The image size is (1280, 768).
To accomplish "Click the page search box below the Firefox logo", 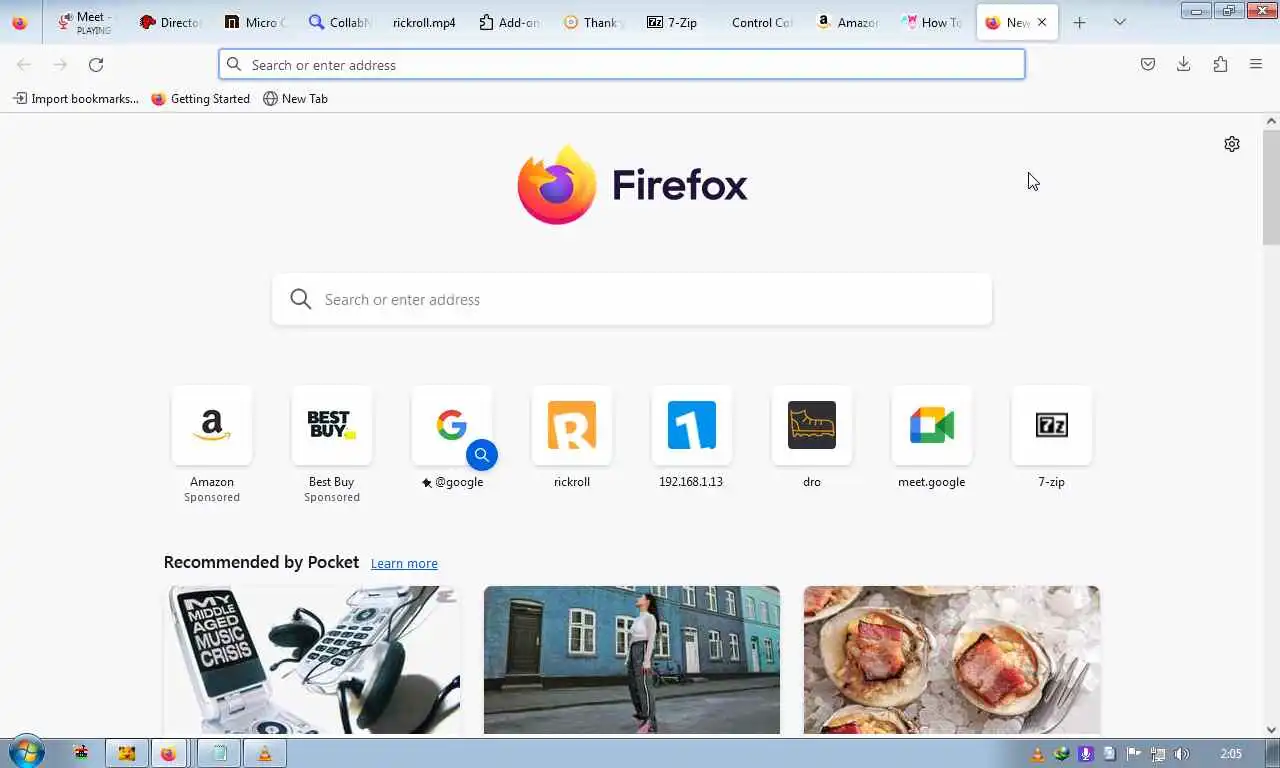I will click(x=632, y=299).
